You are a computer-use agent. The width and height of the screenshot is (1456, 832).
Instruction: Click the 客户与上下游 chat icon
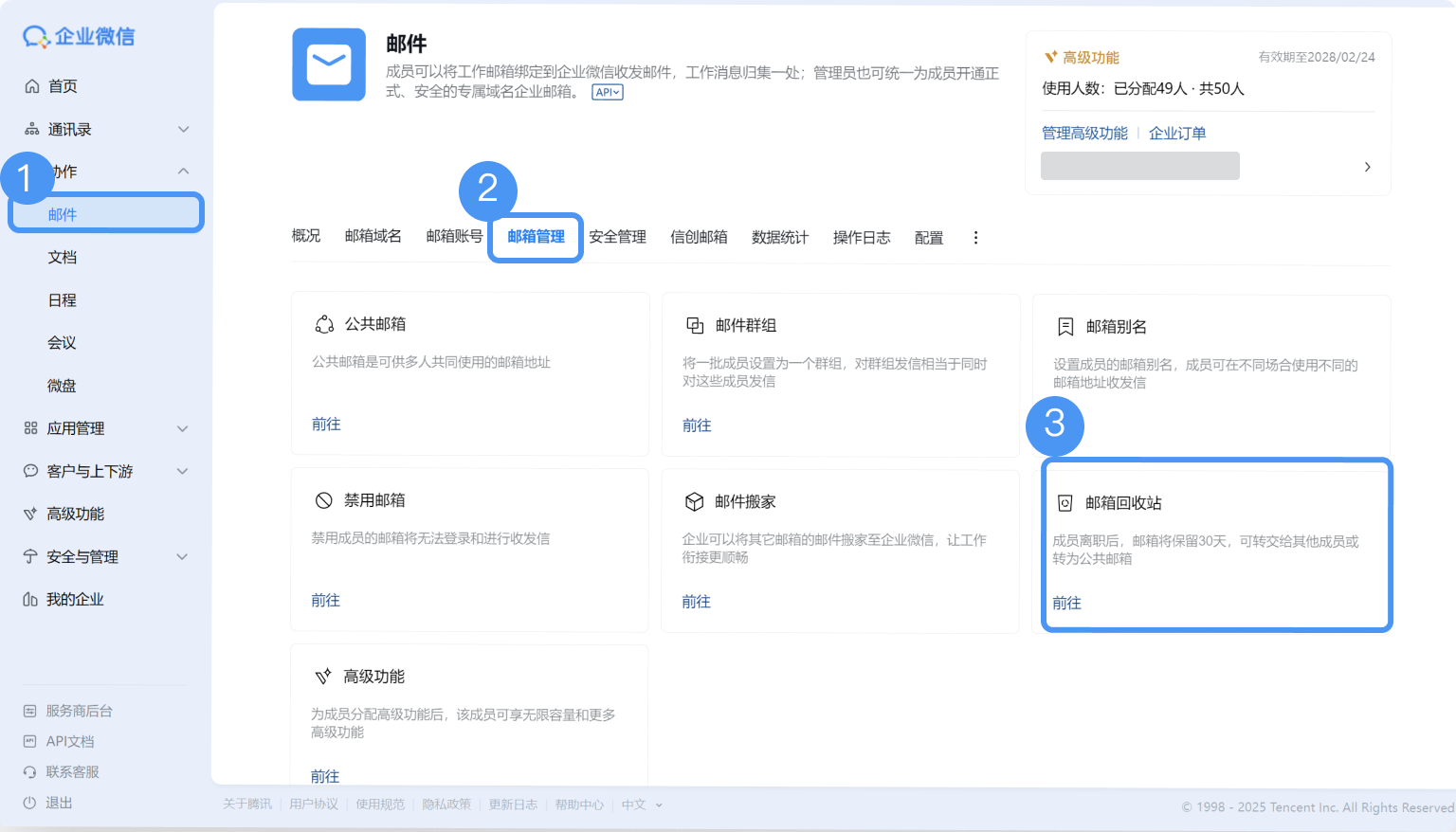[x=30, y=471]
